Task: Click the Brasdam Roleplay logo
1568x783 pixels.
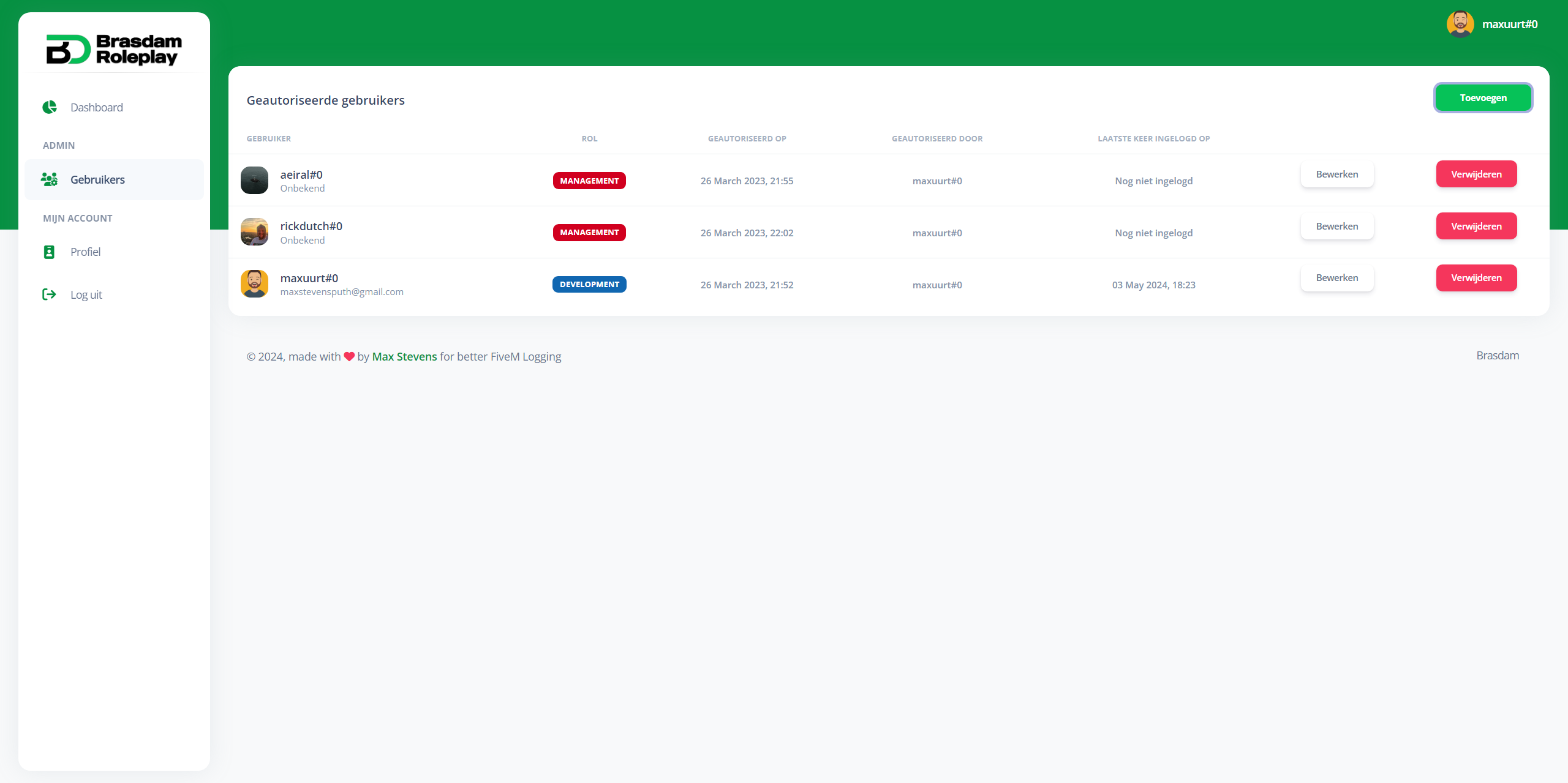Action: tap(114, 50)
